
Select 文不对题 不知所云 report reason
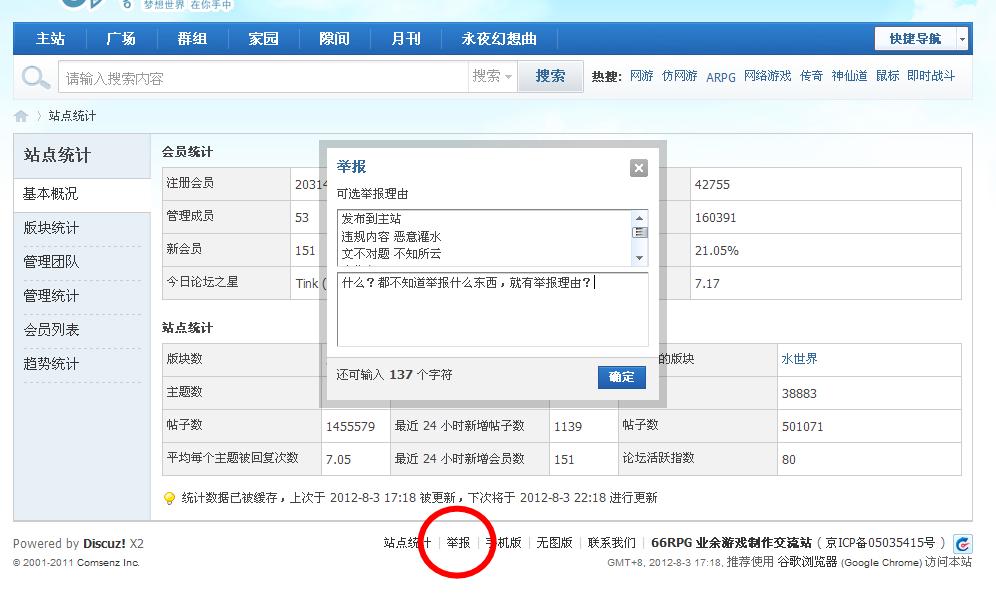point(391,253)
